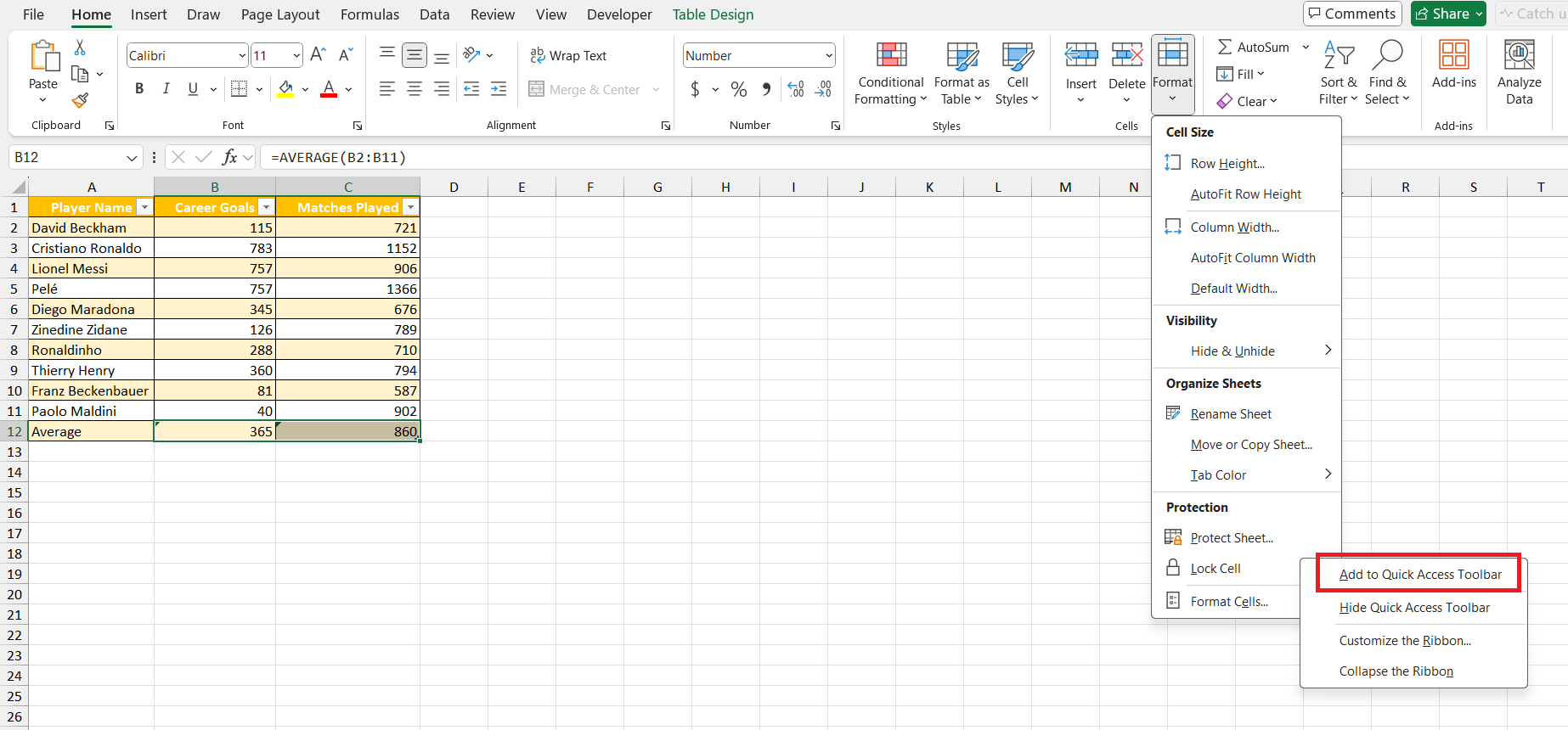Toggle Align Right horizontal alignment
Screen dimensions: 1568x730
pyautogui.click(x=442, y=89)
